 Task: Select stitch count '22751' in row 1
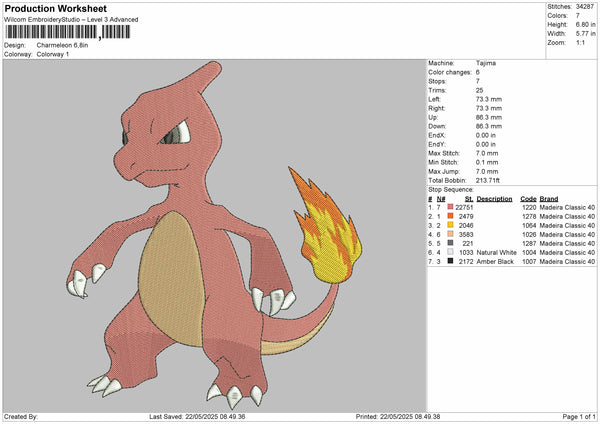click(464, 207)
